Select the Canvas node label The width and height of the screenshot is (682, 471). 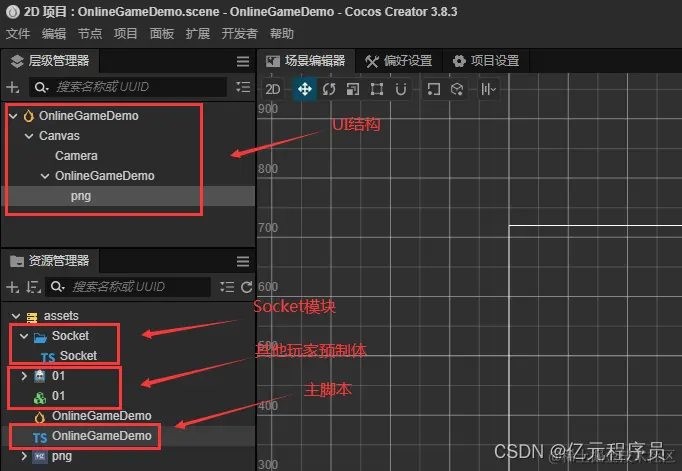(59, 136)
